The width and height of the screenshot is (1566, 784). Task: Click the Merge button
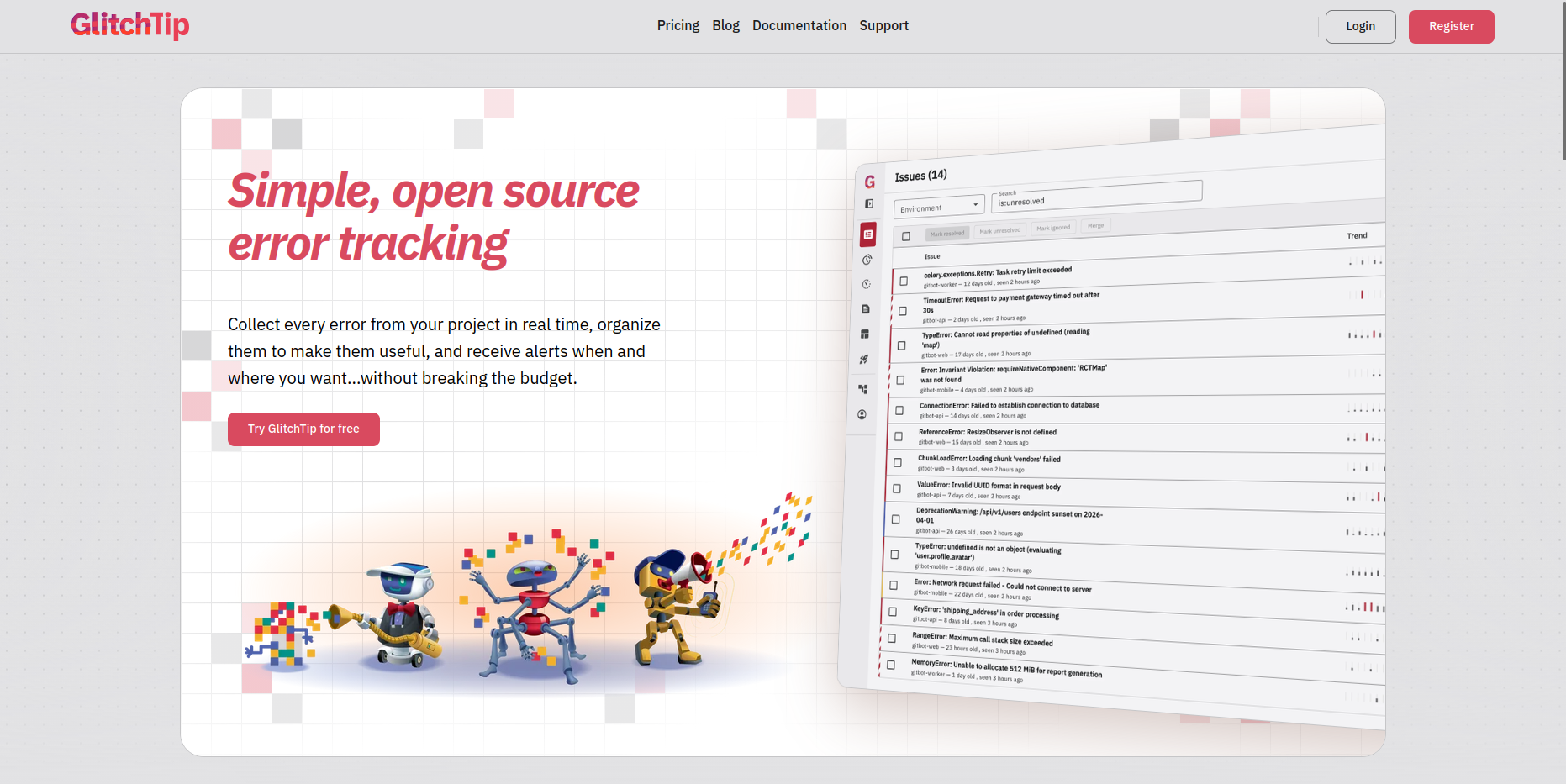pyautogui.click(x=1096, y=225)
